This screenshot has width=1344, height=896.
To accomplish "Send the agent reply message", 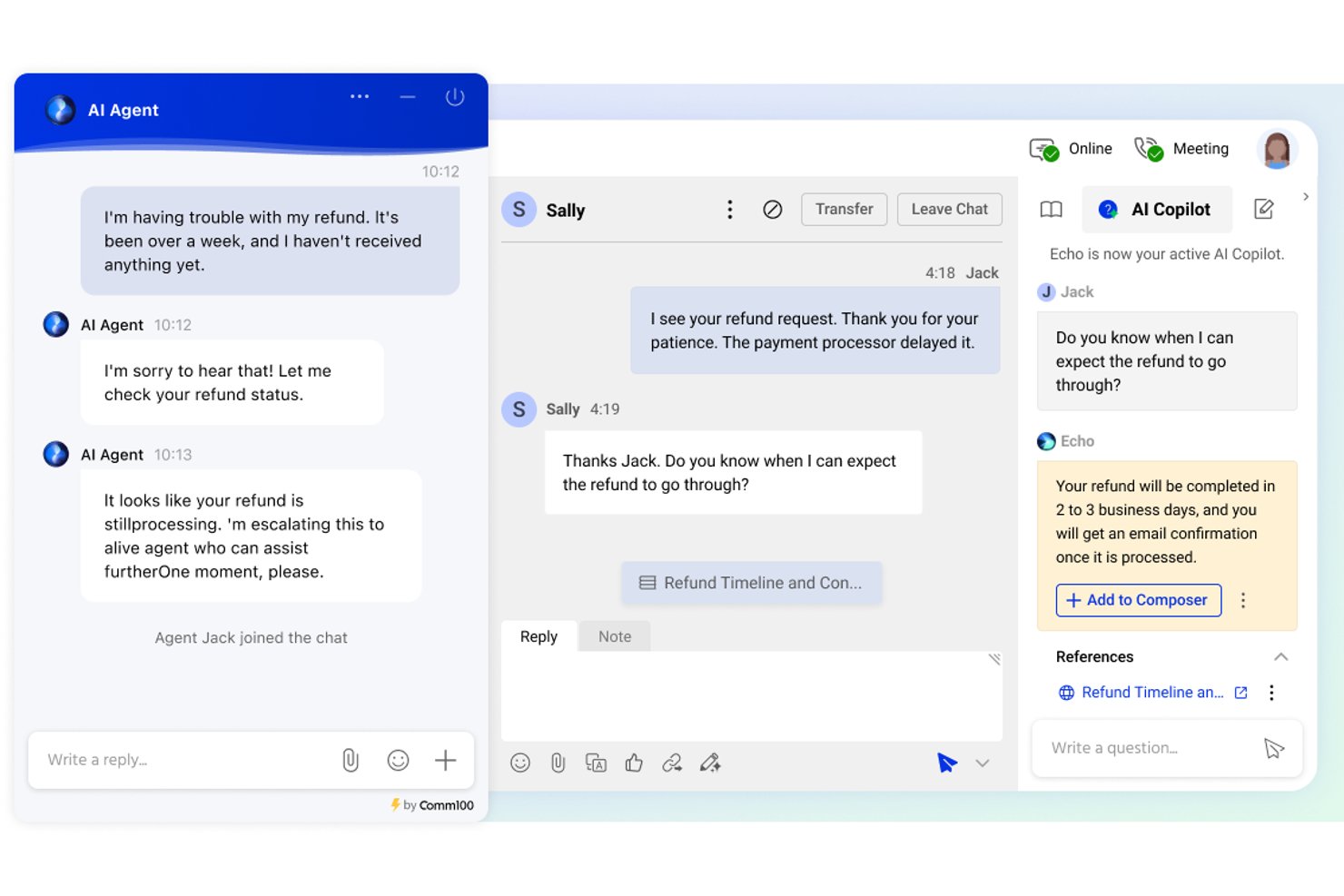I will click(x=947, y=763).
